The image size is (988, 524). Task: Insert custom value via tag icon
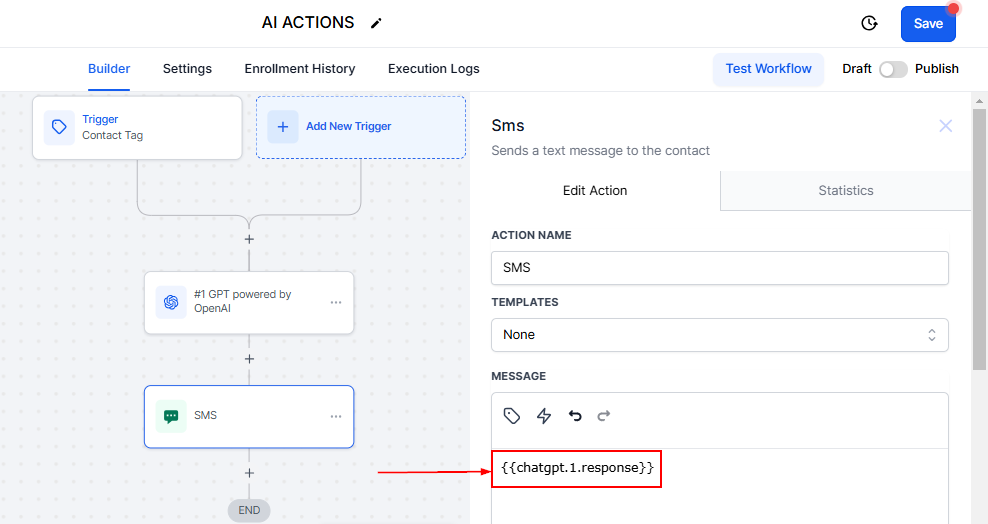512,416
